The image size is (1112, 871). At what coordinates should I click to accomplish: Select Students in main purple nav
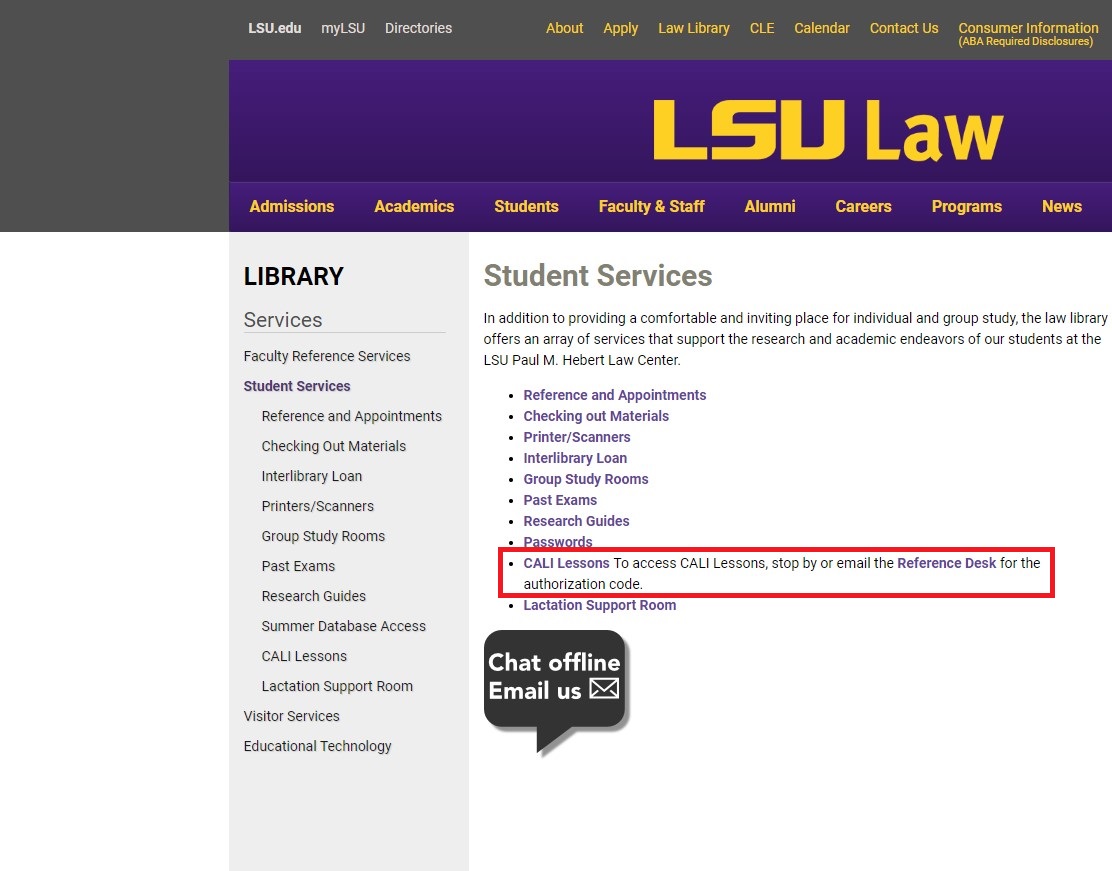526,206
